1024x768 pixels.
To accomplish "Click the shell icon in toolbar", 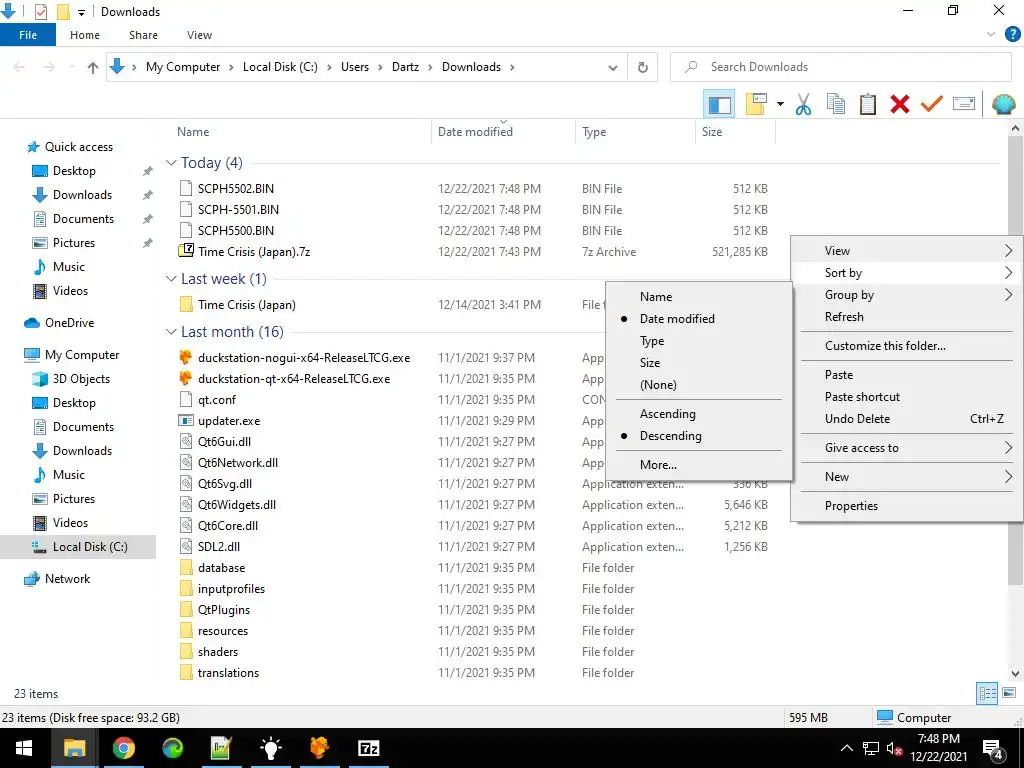I will [1003, 104].
